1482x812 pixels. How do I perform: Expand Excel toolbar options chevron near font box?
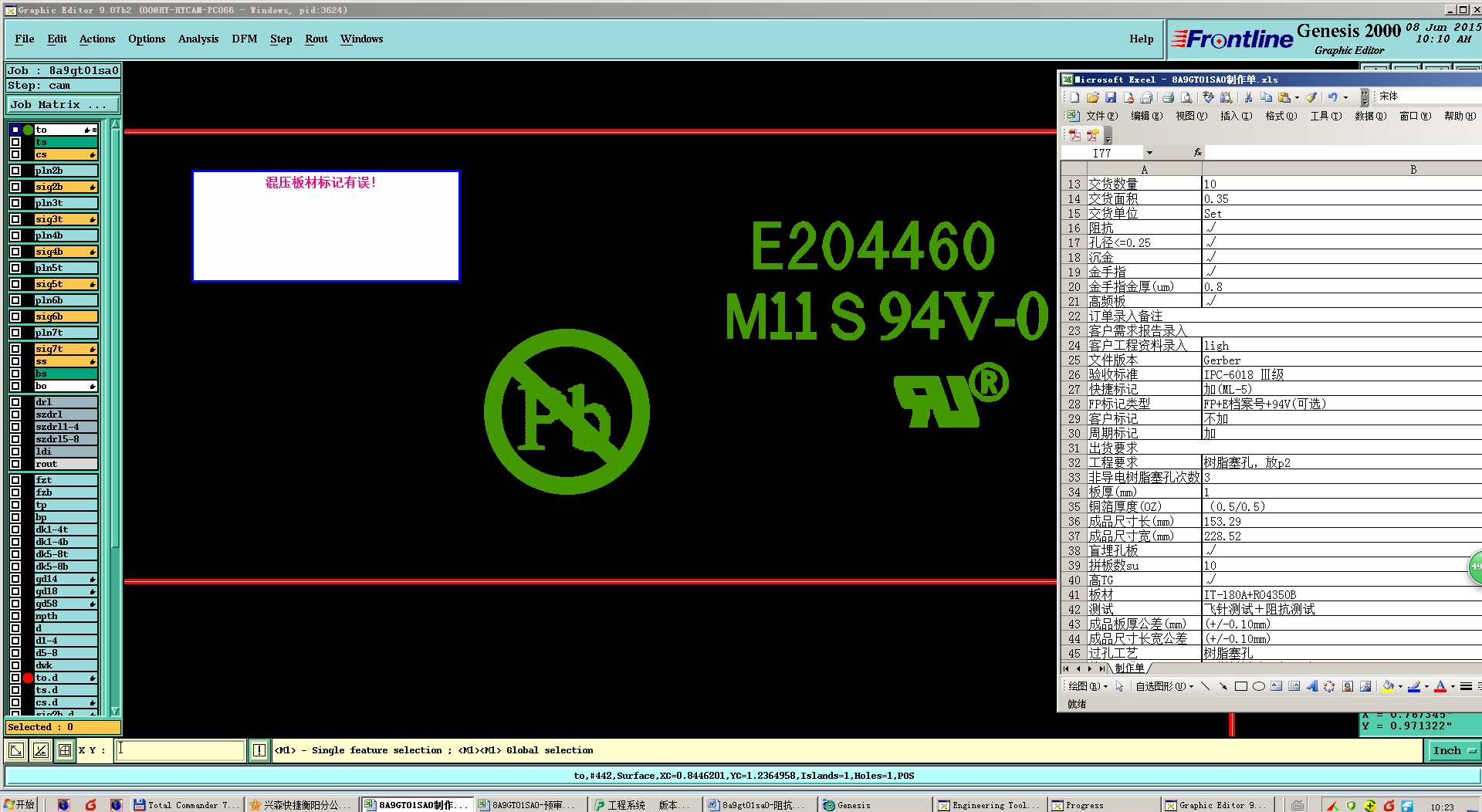point(1365,97)
